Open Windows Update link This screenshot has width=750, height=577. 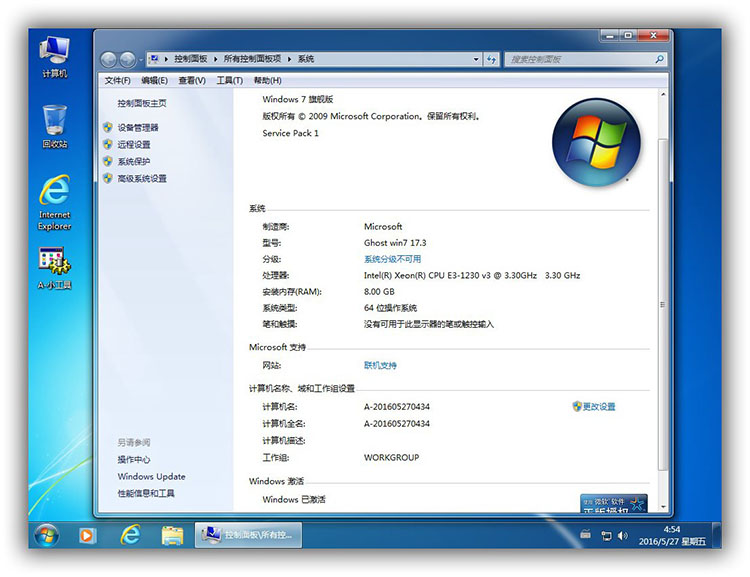[152, 477]
